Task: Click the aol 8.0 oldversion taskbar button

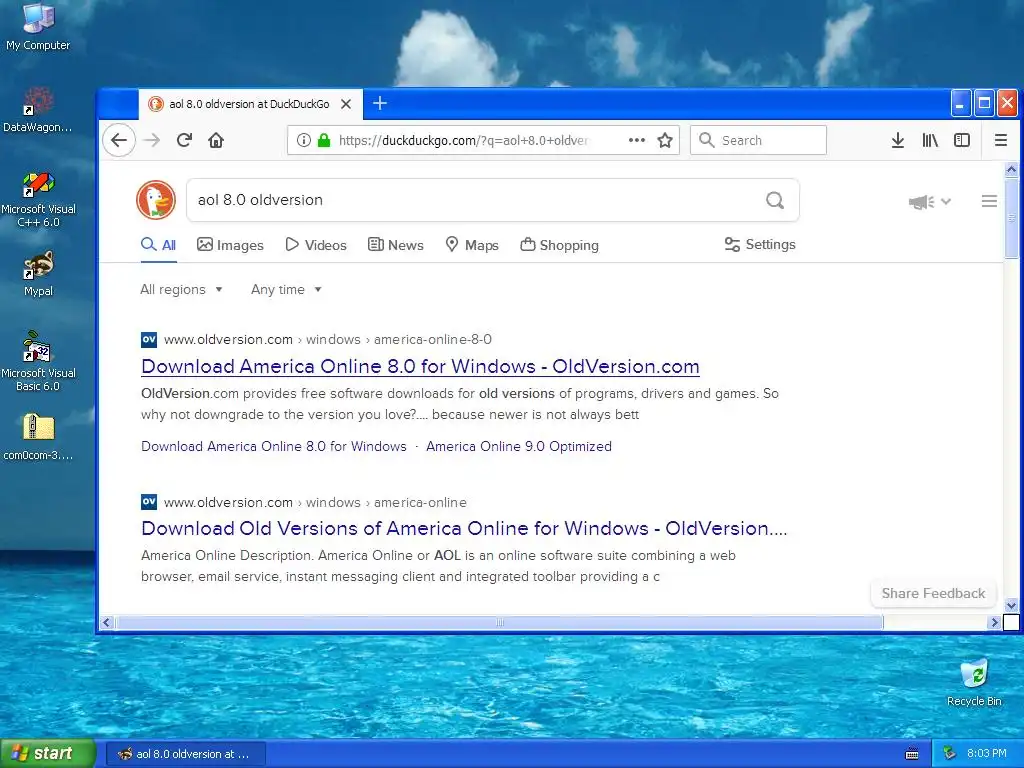Action: 185,754
